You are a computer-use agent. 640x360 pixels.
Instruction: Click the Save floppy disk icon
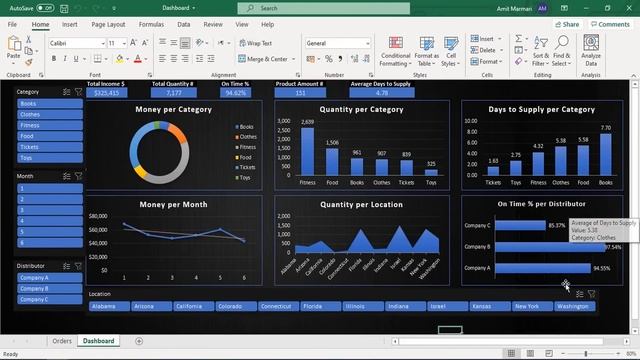[x=64, y=8]
